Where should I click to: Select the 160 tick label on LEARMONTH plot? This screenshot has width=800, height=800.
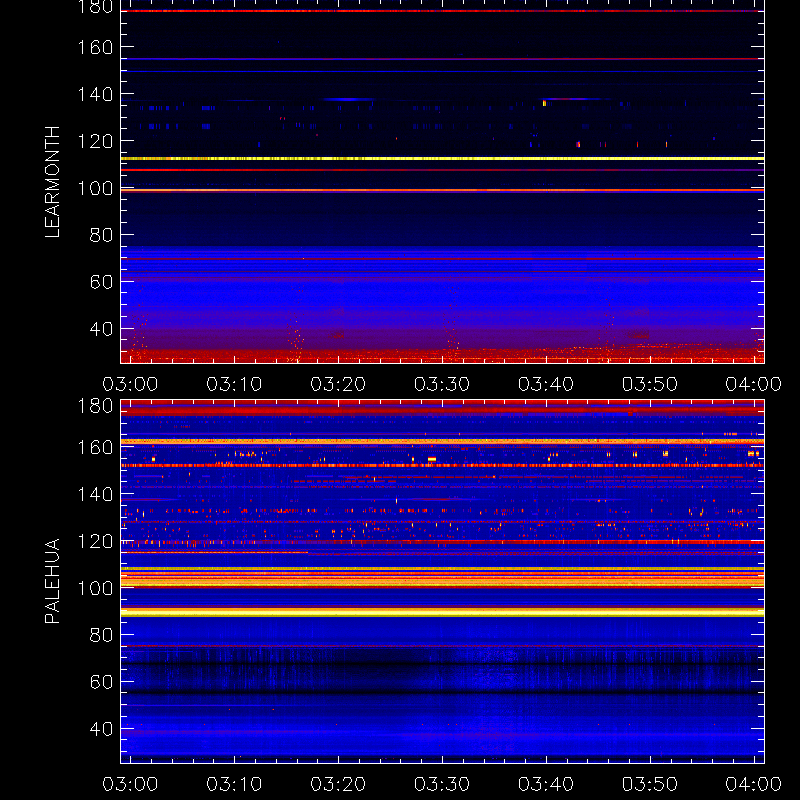[x=95, y=47]
